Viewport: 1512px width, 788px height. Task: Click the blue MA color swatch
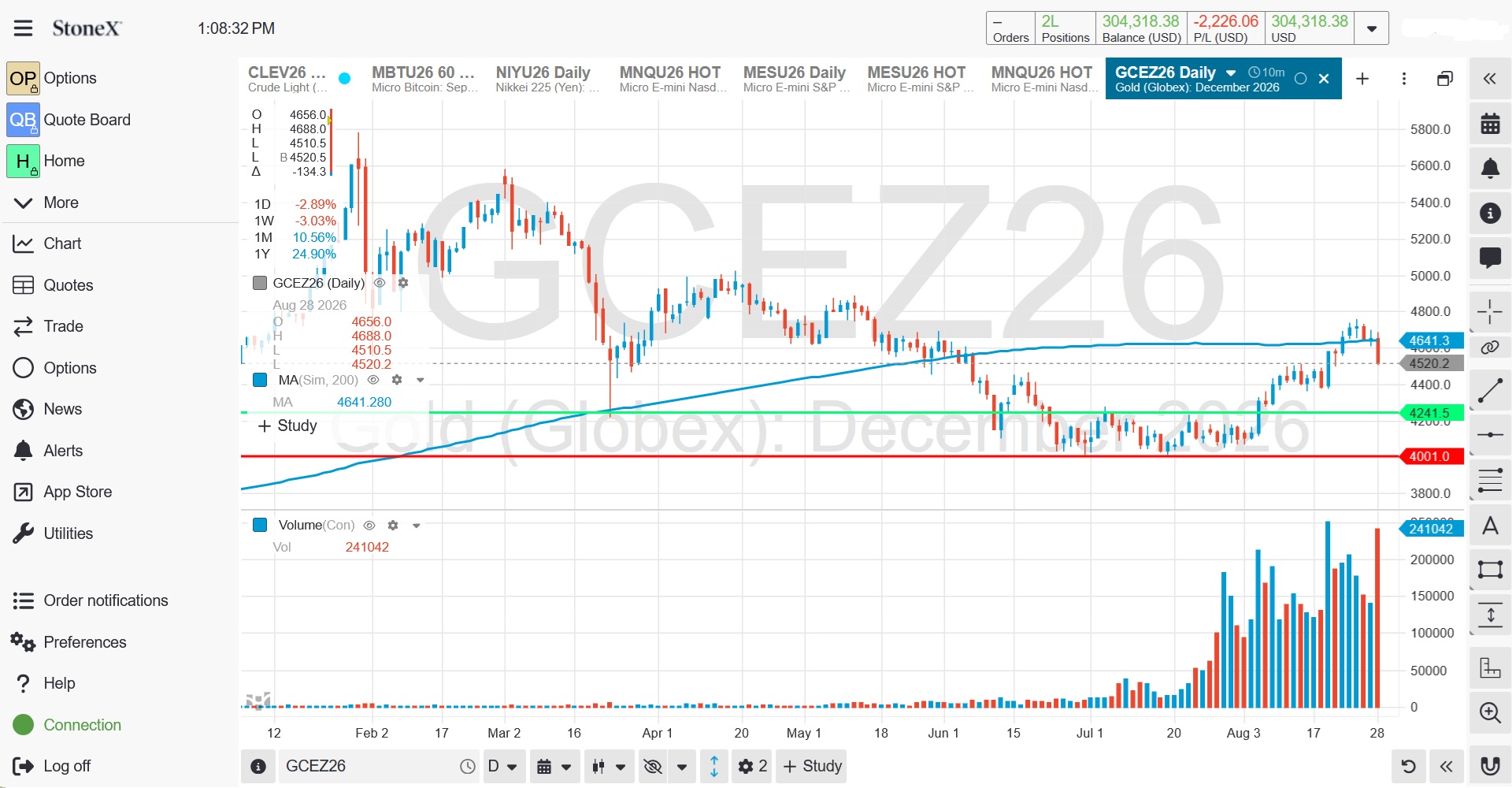260,380
